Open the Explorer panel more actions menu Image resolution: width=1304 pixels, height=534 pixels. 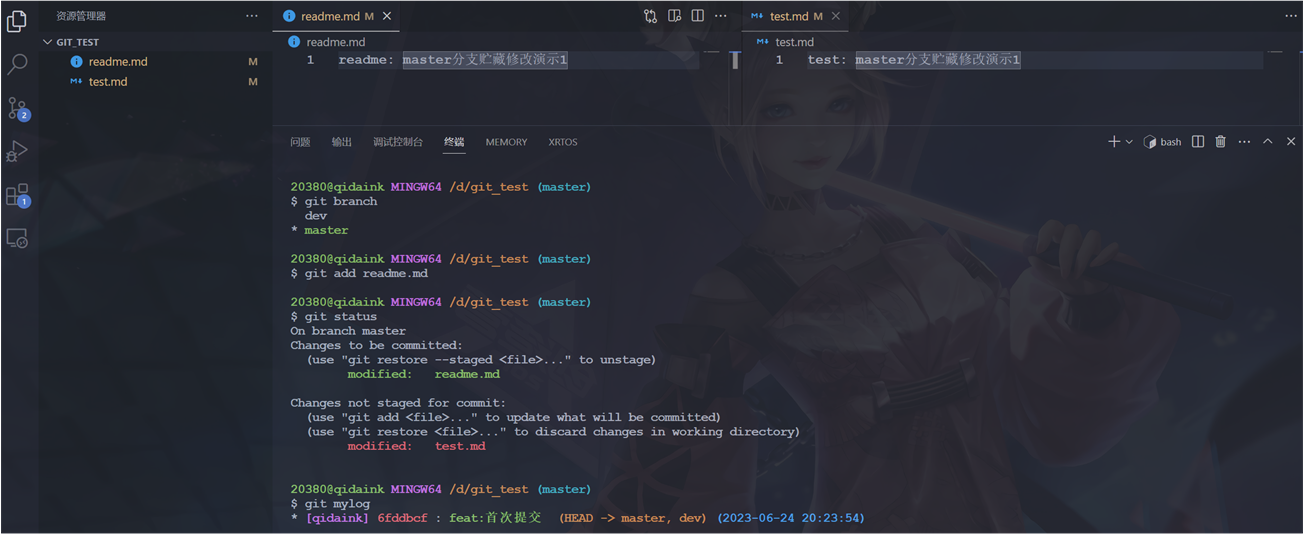click(x=251, y=16)
